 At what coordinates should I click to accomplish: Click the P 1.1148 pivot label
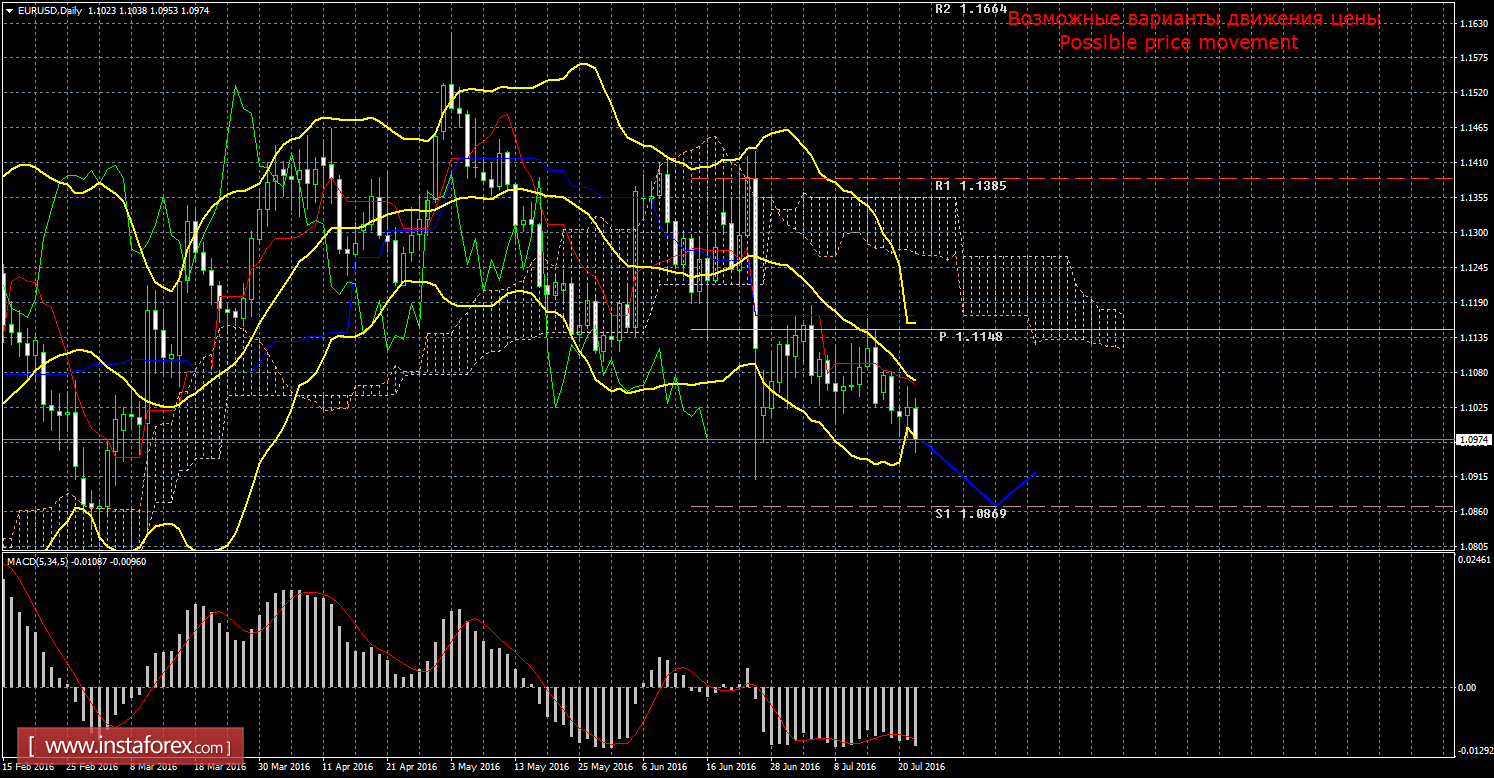[970, 337]
